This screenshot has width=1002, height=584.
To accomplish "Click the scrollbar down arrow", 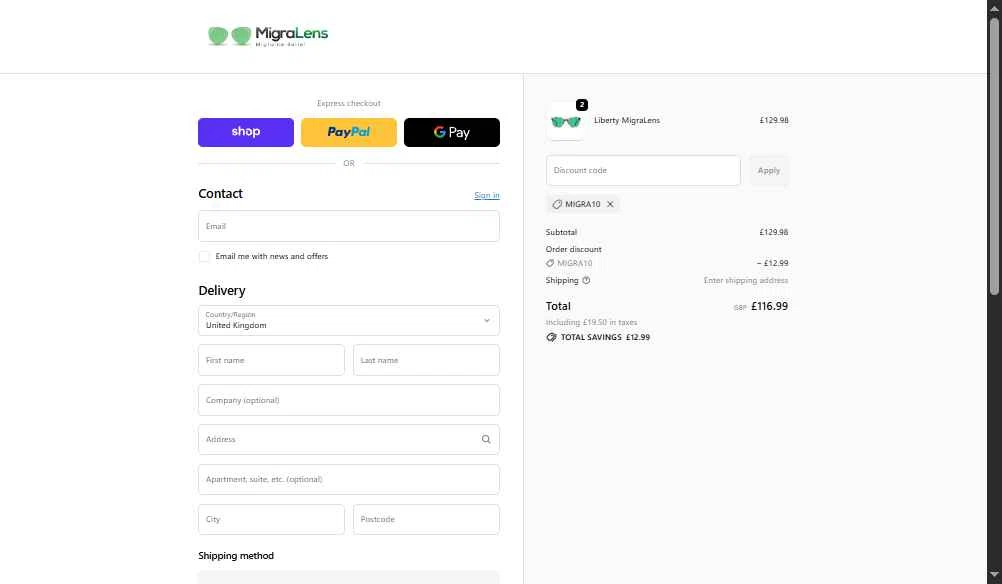I will click(x=994, y=576).
